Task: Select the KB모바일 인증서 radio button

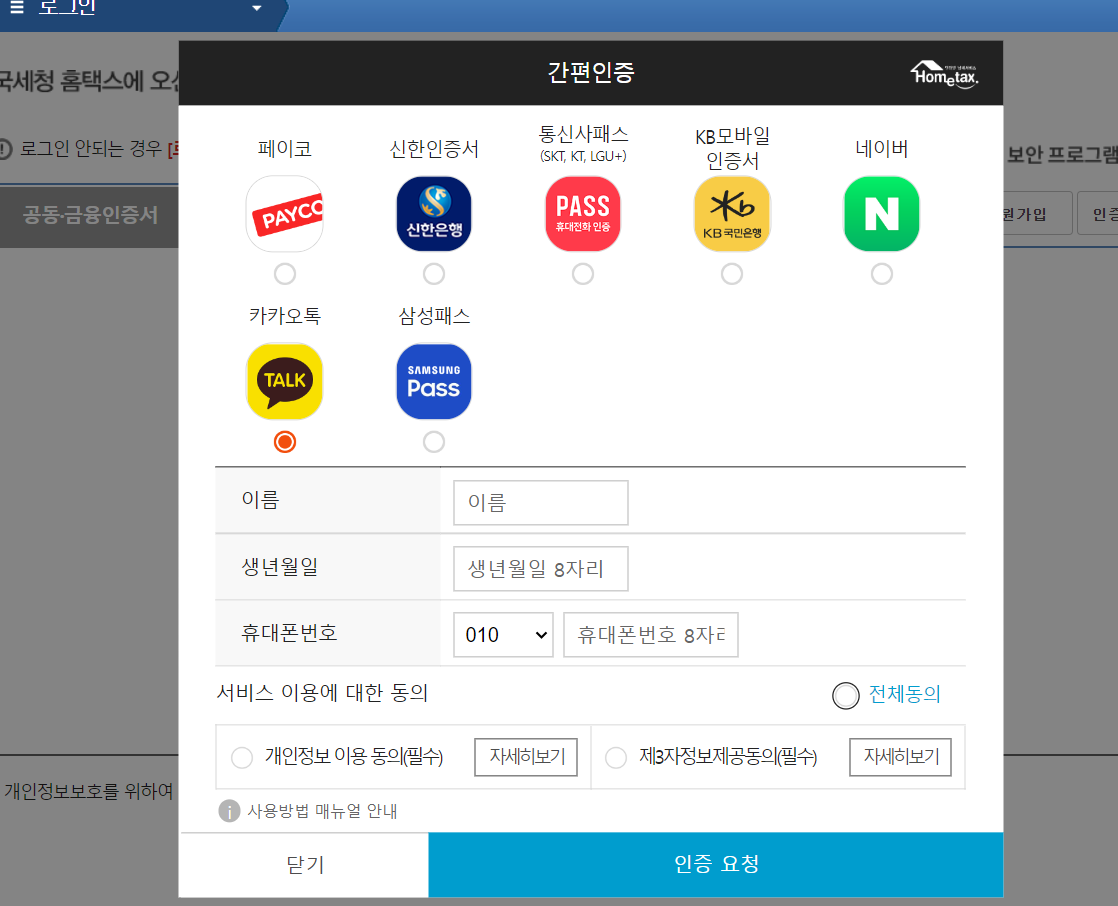Action: 732,274
